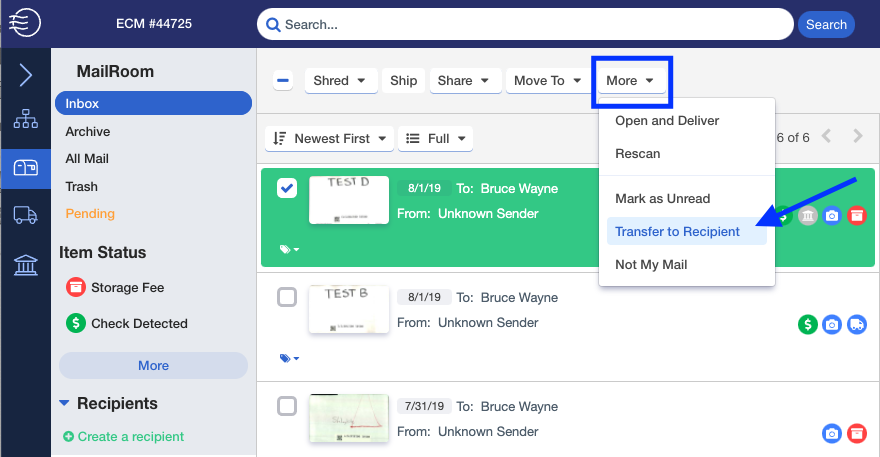
Task: Click the Create a recipient link
Action: tap(130, 436)
